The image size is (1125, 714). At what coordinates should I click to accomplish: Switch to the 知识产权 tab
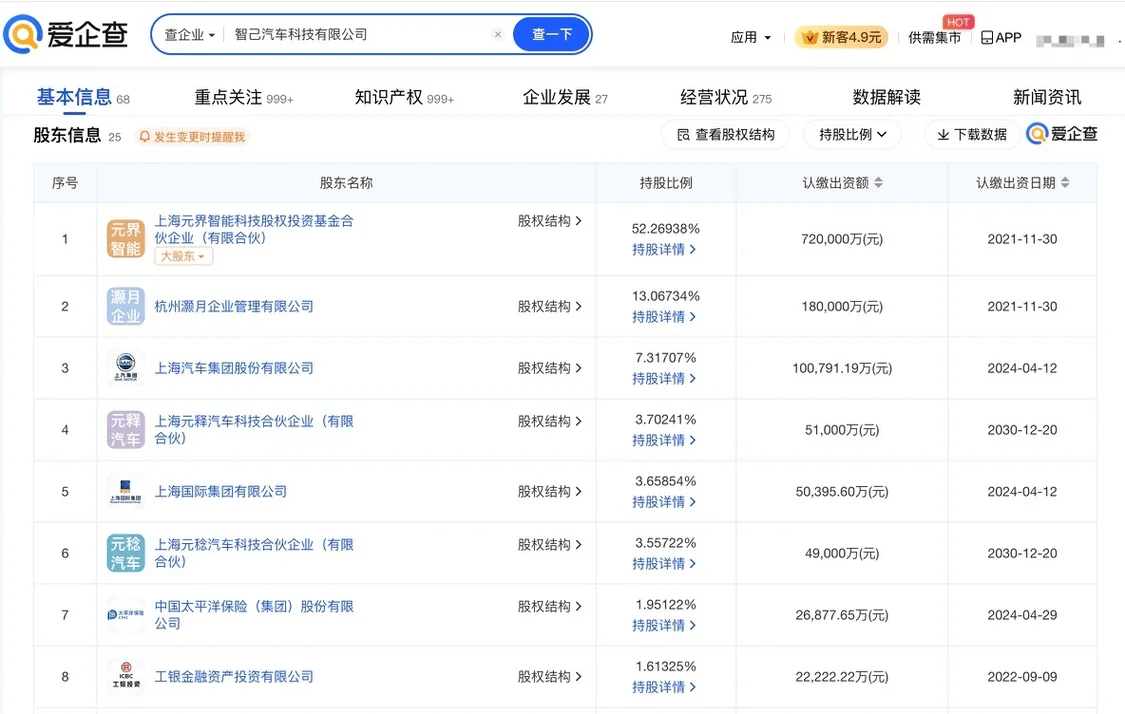pos(405,97)
